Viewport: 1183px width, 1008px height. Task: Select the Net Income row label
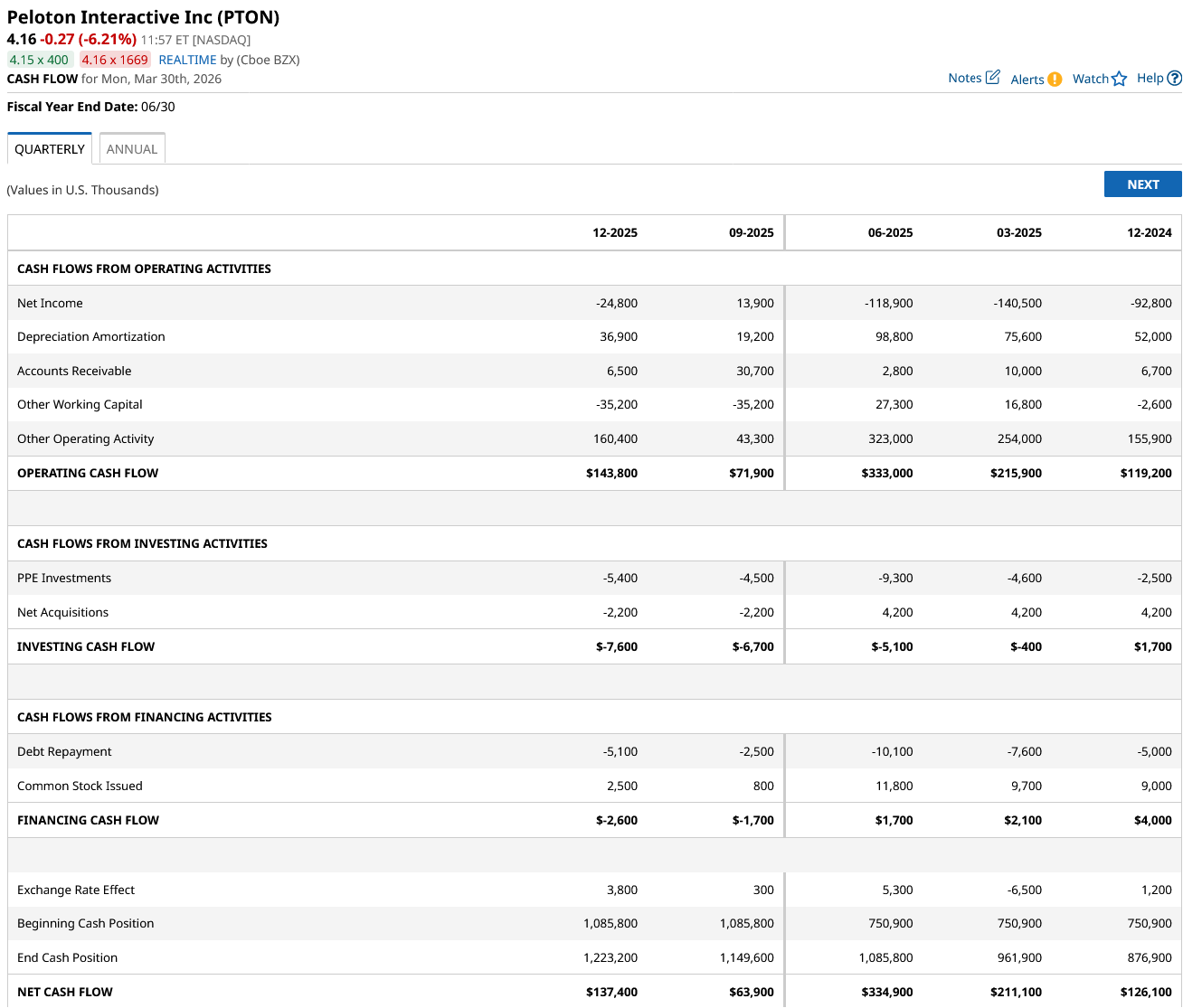tap(50, 303)
